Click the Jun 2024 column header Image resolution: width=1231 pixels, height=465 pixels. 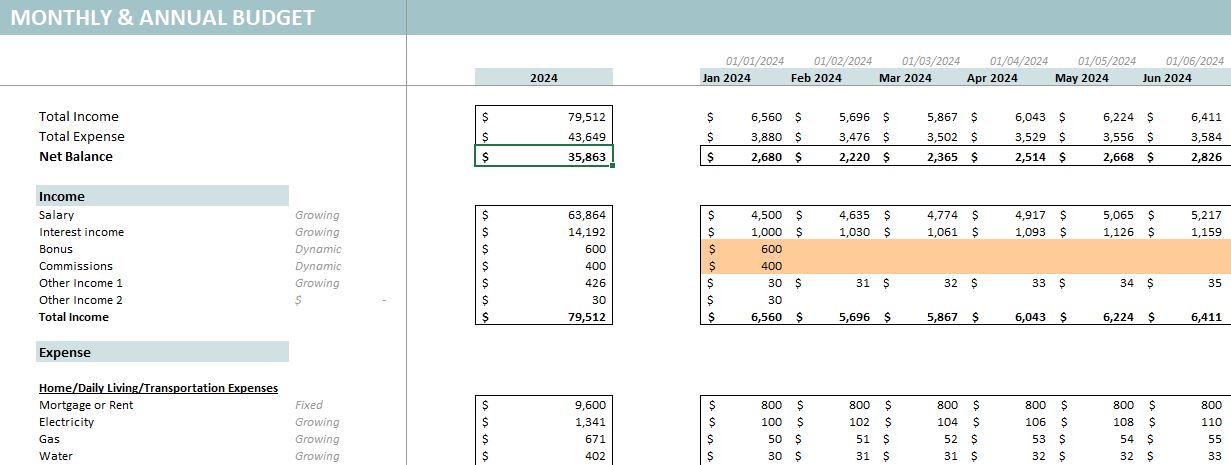tap(1167, 77)
